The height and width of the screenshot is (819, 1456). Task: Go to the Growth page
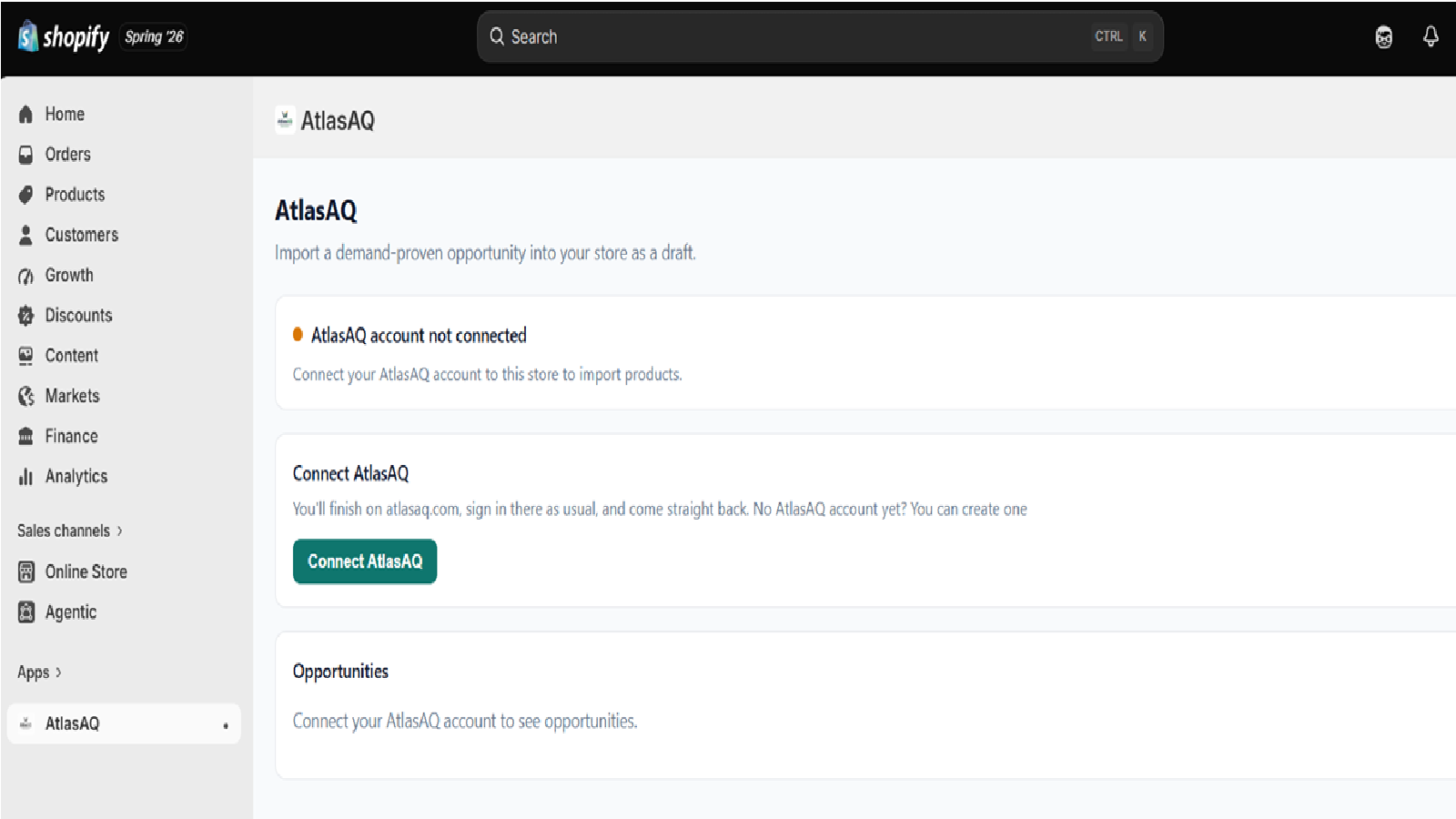(69, 275)
